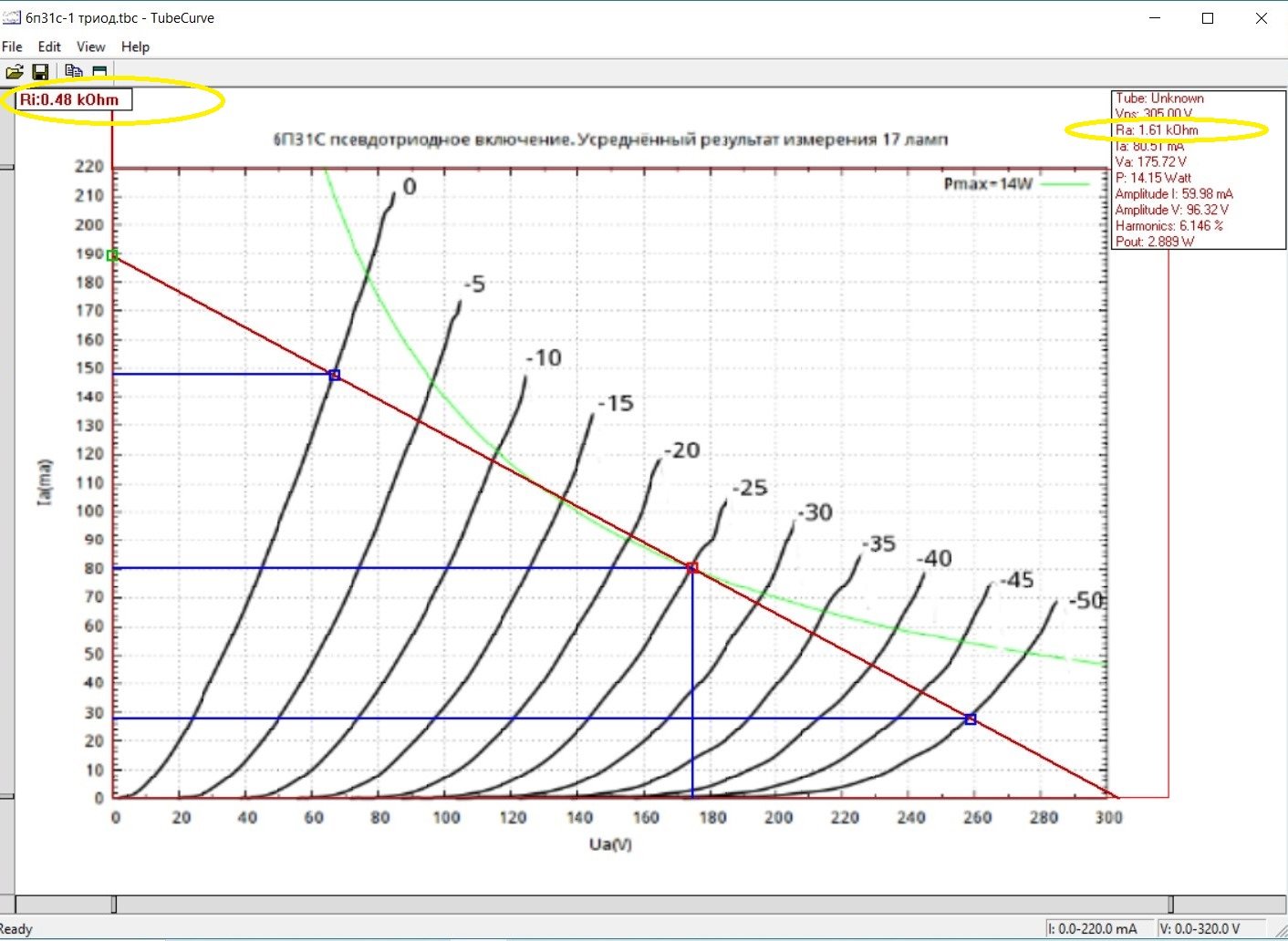Click the 'Pout: 2.889 W' line
1288x941 pixels.
click(1155, 242)
